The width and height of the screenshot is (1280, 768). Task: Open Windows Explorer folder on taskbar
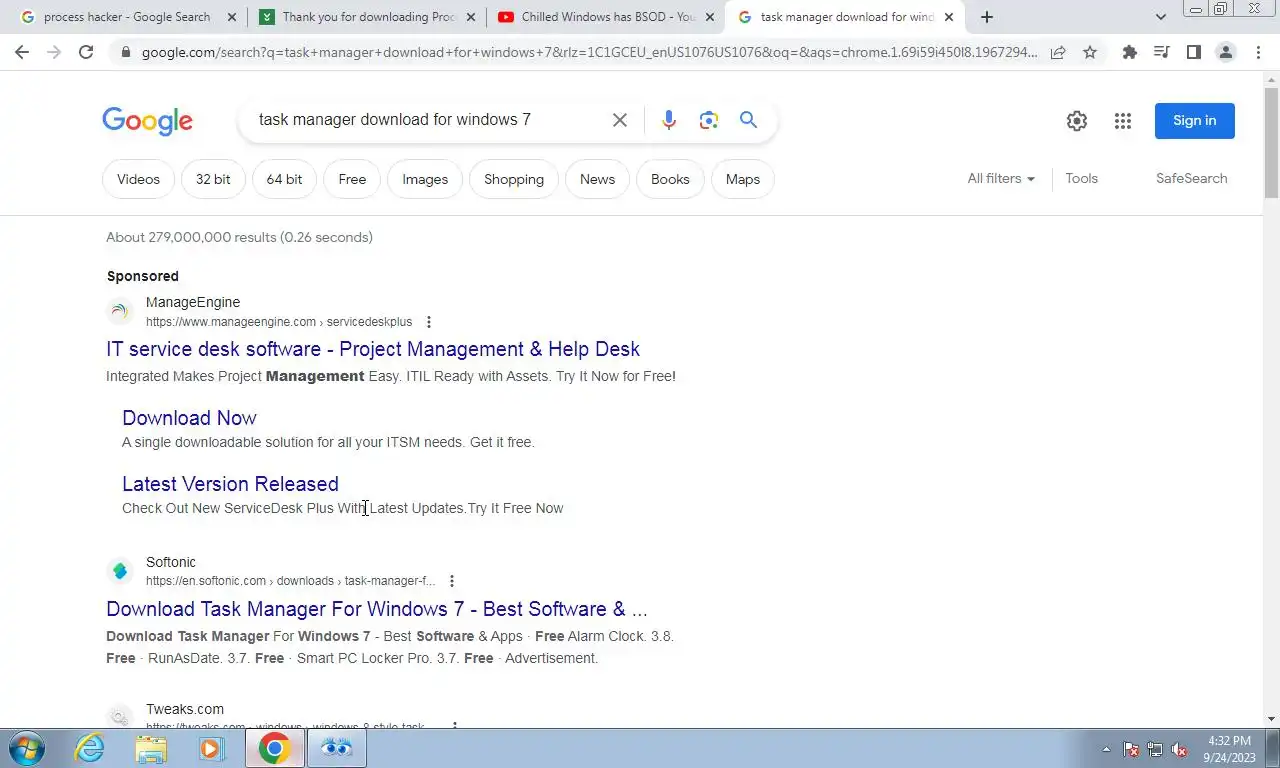click(x=151, y=748)
